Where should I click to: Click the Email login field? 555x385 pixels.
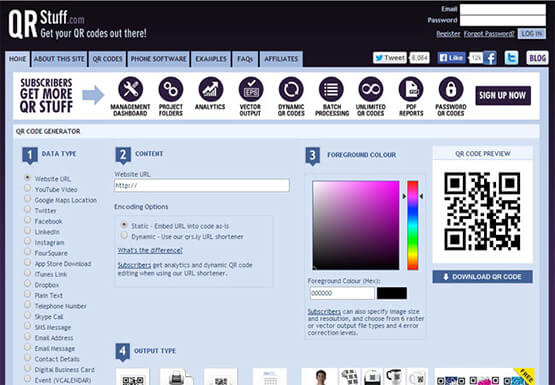pyautogui.click(x=503, y=9)
